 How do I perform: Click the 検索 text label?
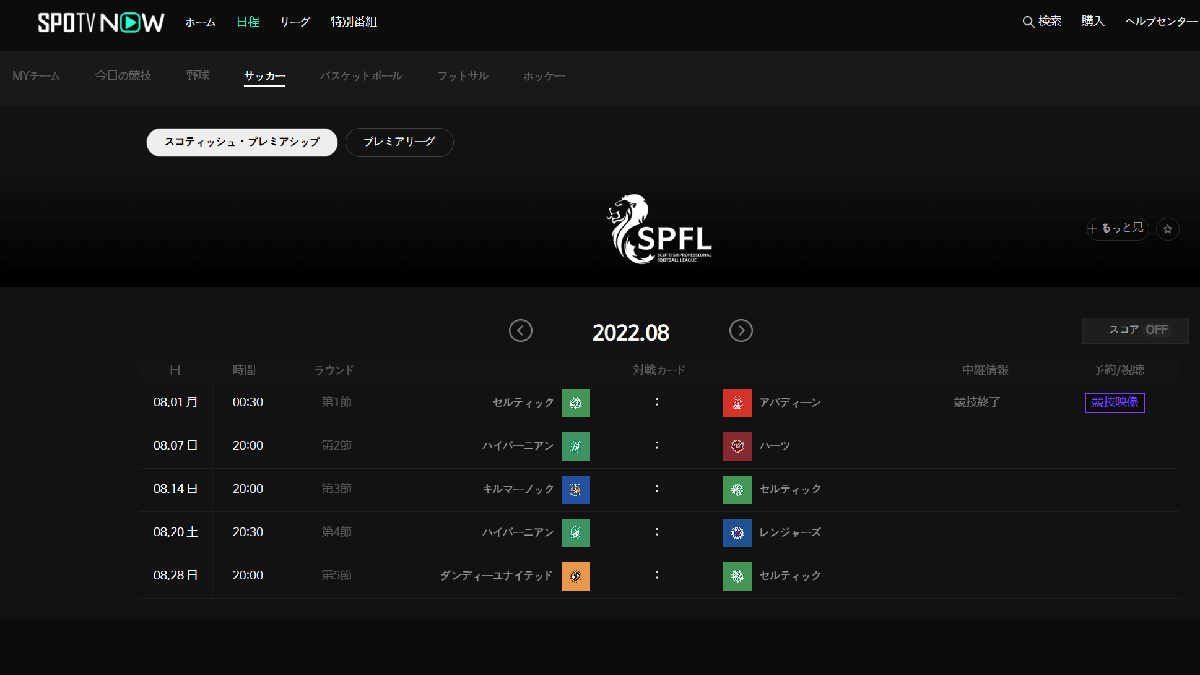[x=1050, y=22]
